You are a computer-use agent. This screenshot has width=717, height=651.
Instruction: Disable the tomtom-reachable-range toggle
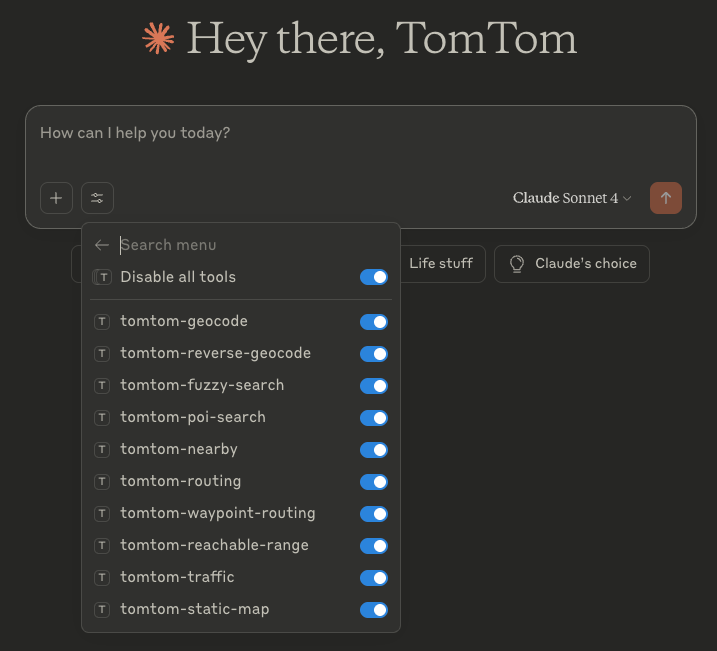(x=374, y=546)
